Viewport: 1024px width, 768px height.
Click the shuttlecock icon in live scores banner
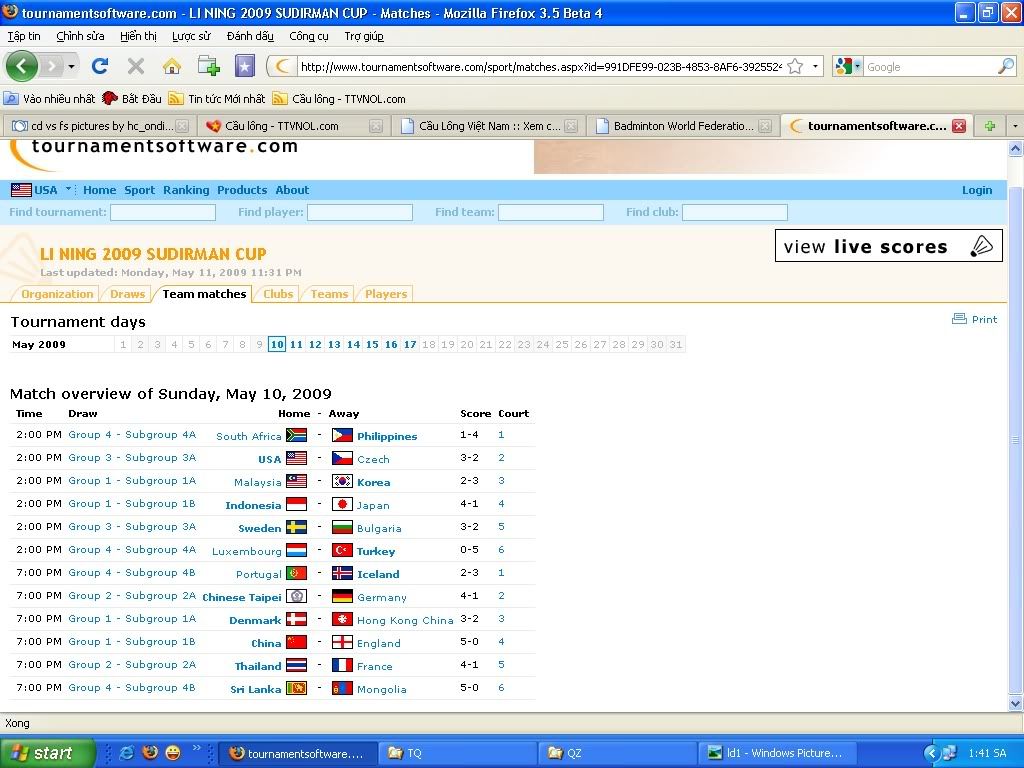click(982, 246)
